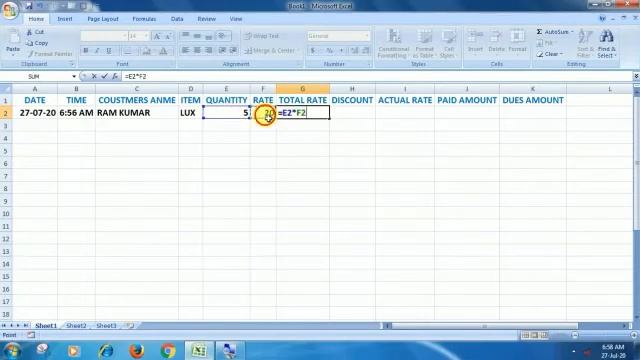Switch to Sheet2 tab
The image size is (640, 360).
coord(76,326)
